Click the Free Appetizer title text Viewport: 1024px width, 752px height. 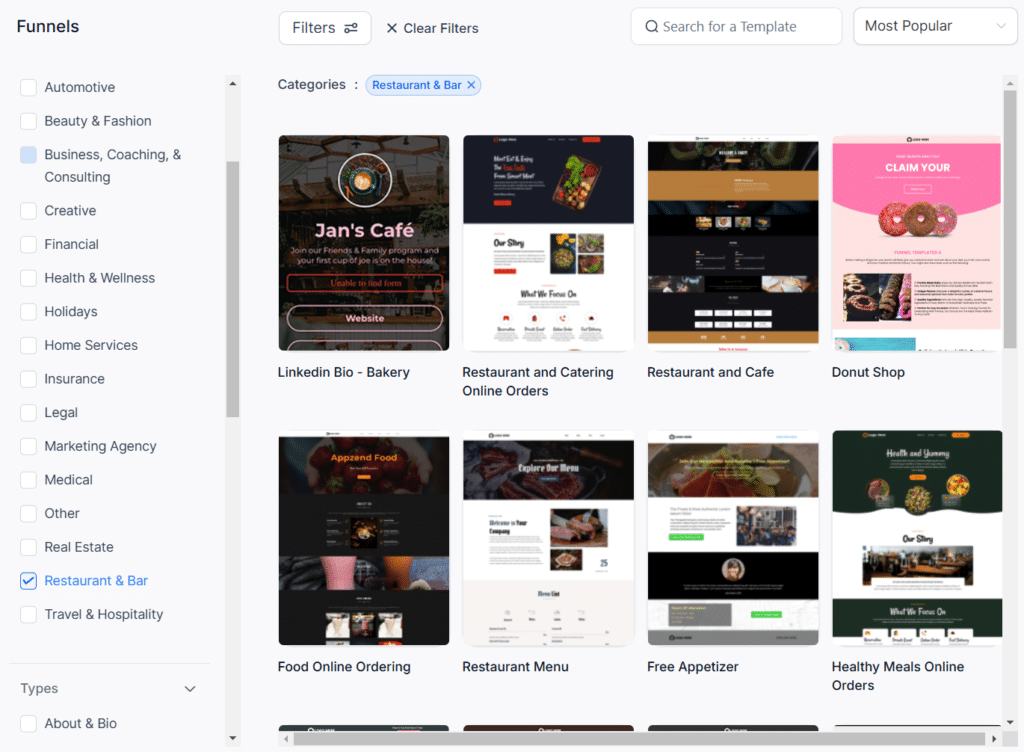tap(692, 666)
